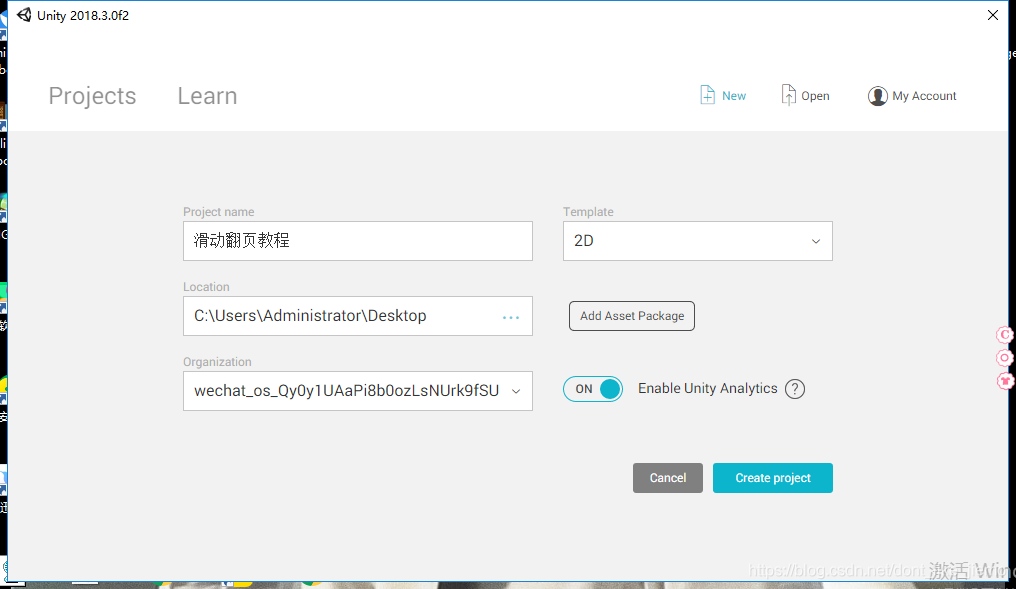Click the Add Asset Package button

[632, 316]
